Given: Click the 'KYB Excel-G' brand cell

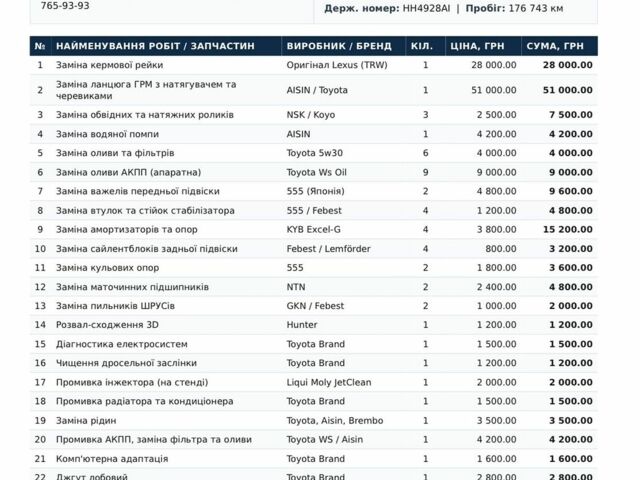Looking at the screenshot, I should pos(313,229).
